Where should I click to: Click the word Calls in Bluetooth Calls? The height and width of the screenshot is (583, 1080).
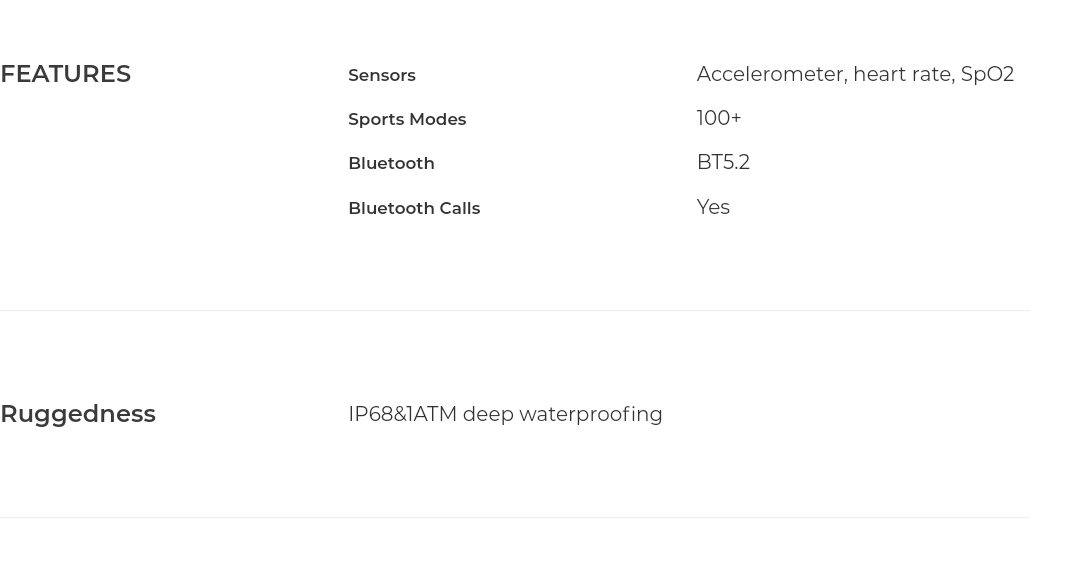pos(459,208)
